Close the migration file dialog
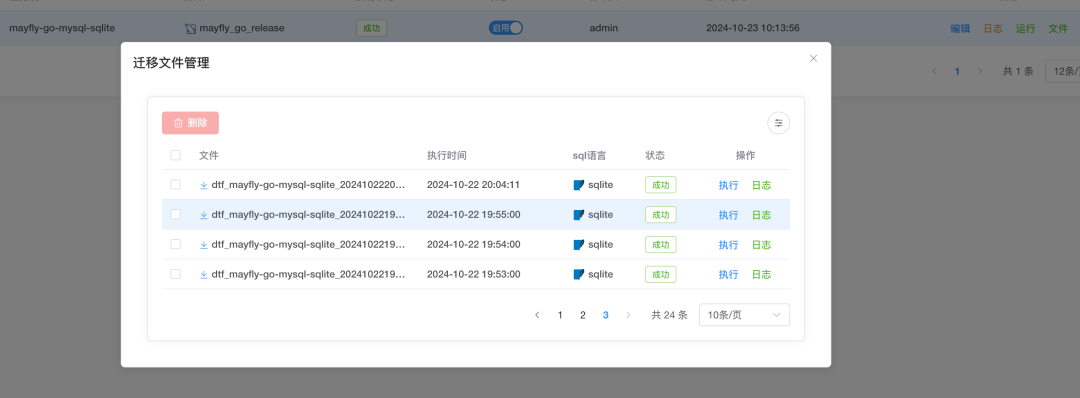This screenshot has width=1080, height=398. point(813,59)
